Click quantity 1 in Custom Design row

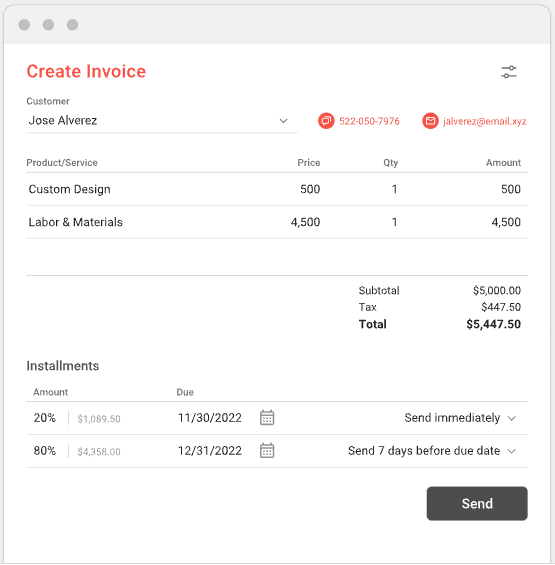395,189
